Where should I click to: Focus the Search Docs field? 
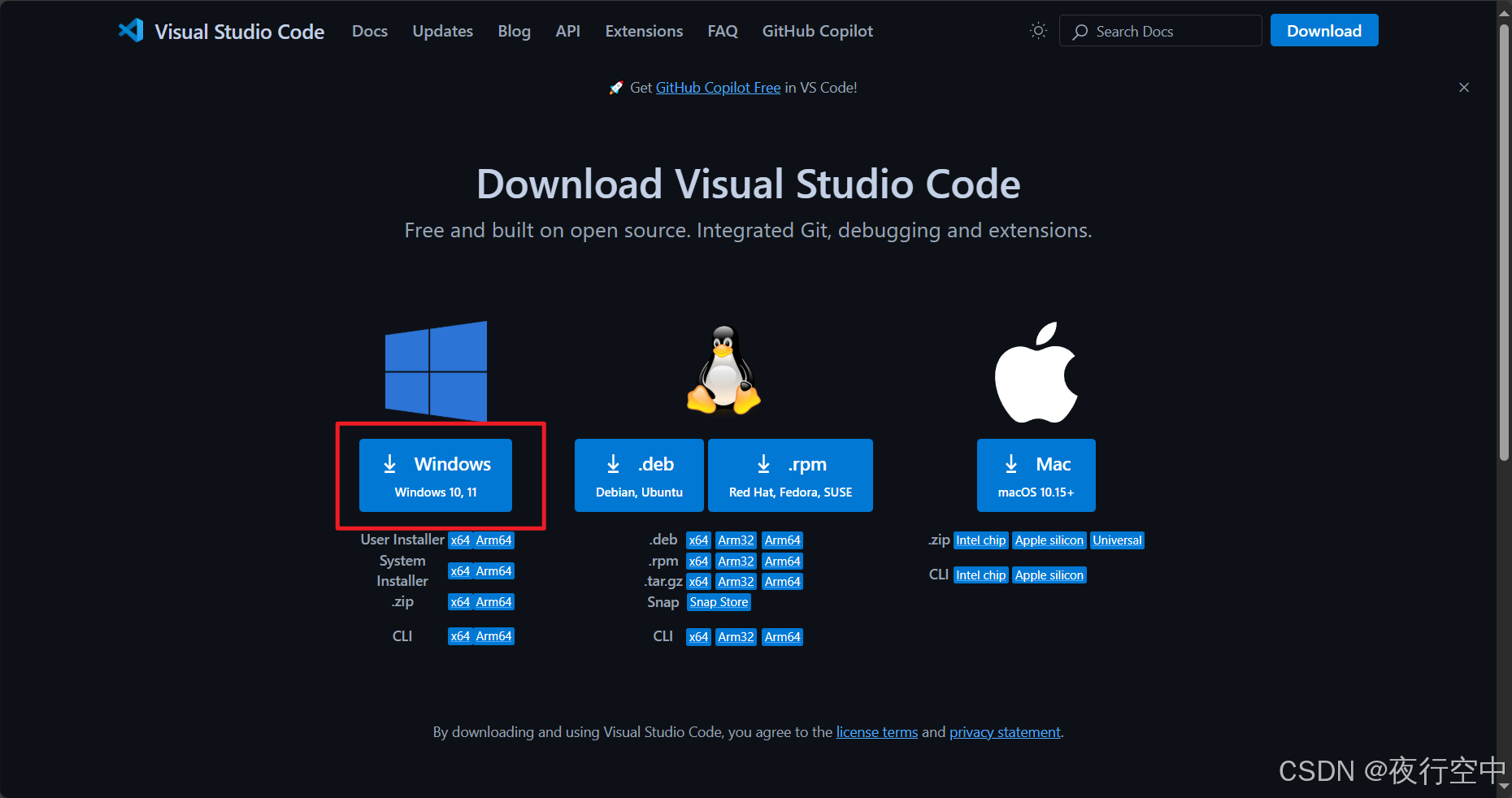click(1160, 31)
